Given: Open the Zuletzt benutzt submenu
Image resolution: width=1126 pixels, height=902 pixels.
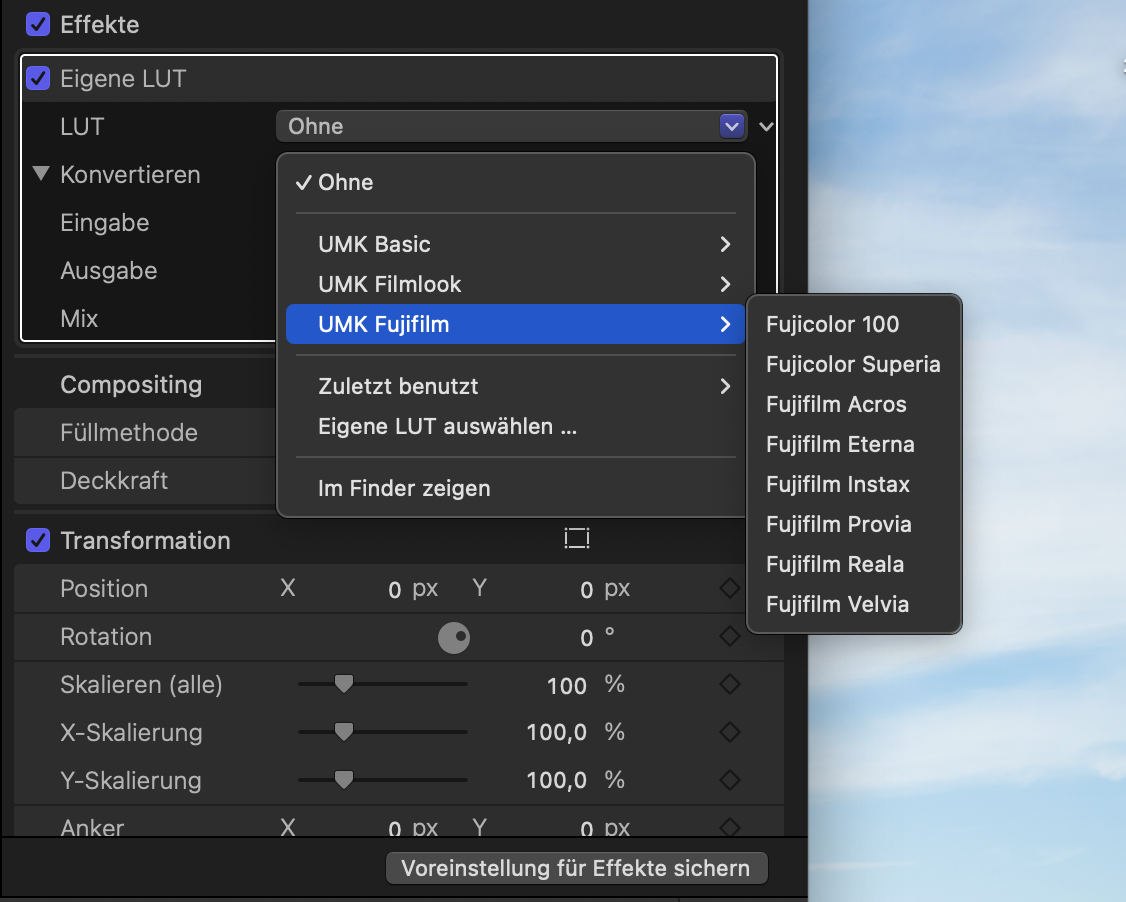Looking at the screenshot, I should 515,386.
